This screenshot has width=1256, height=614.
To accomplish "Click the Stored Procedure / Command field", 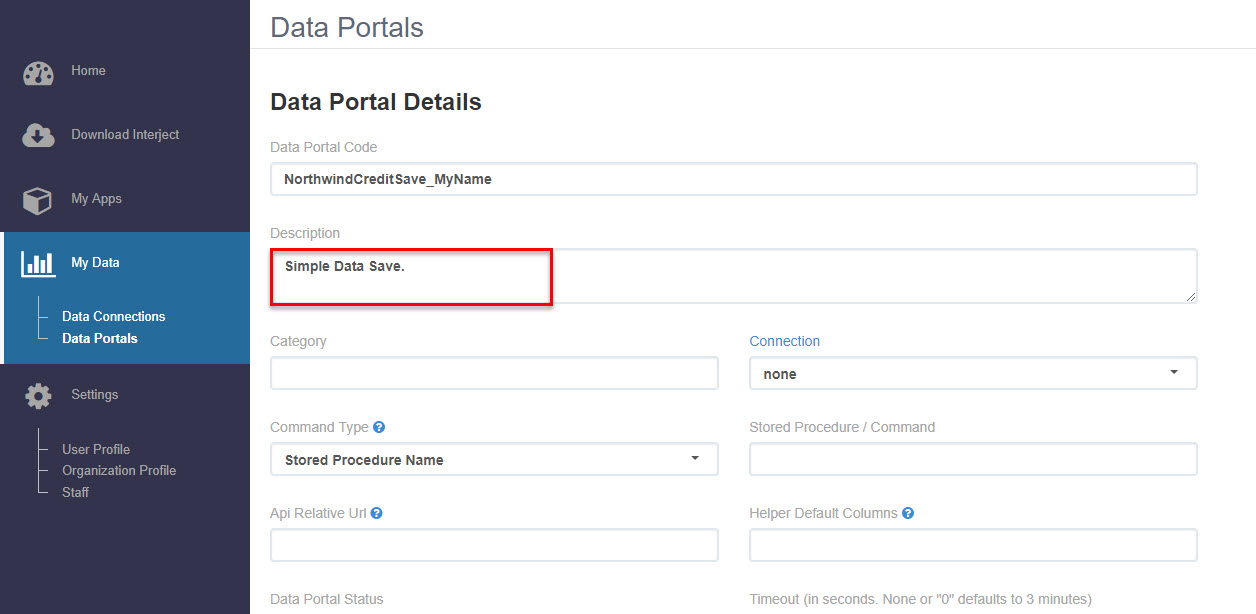I will (973, 459).
